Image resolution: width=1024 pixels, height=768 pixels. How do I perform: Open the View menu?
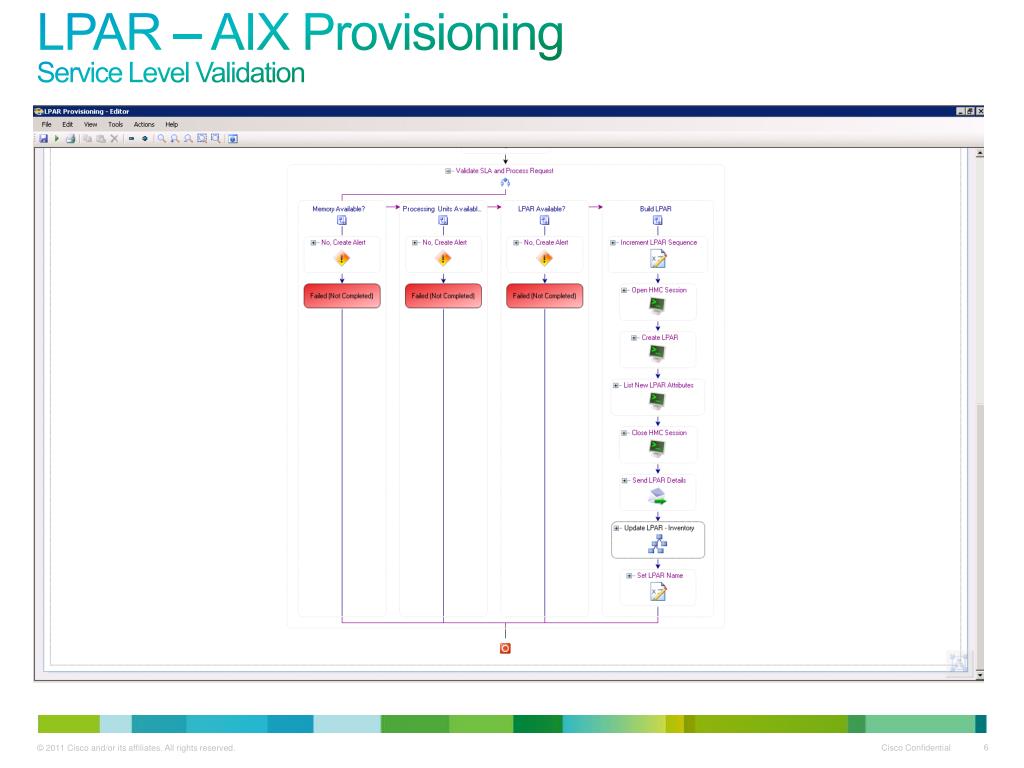[90, 125]
